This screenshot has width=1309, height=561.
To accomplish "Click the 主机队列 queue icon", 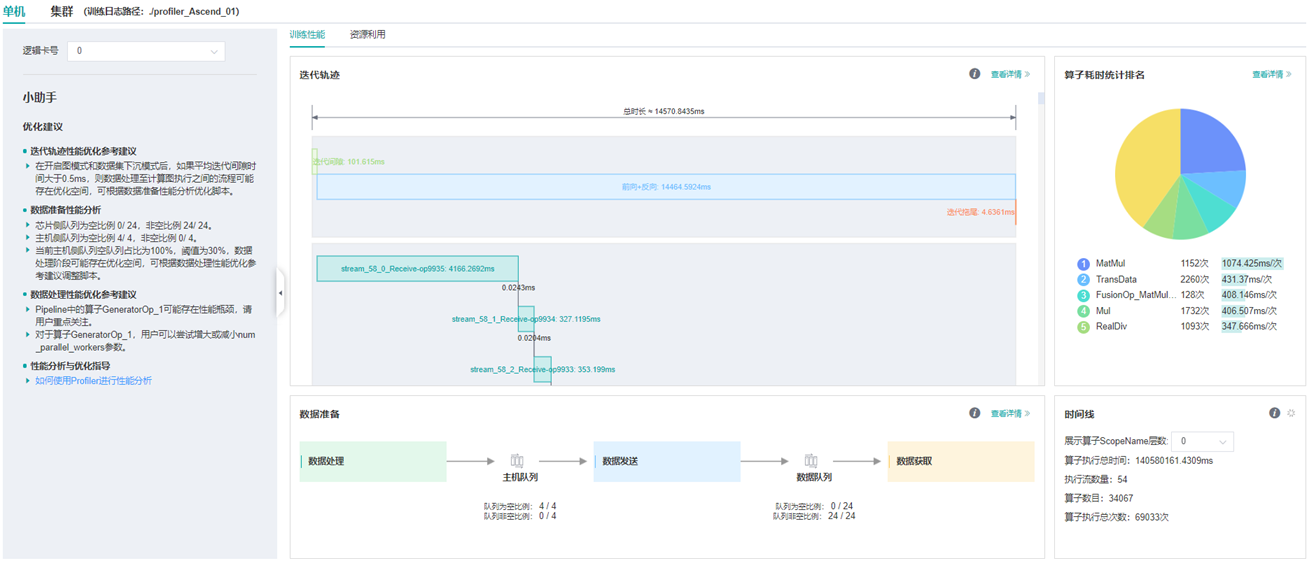I will coord(517,461).
